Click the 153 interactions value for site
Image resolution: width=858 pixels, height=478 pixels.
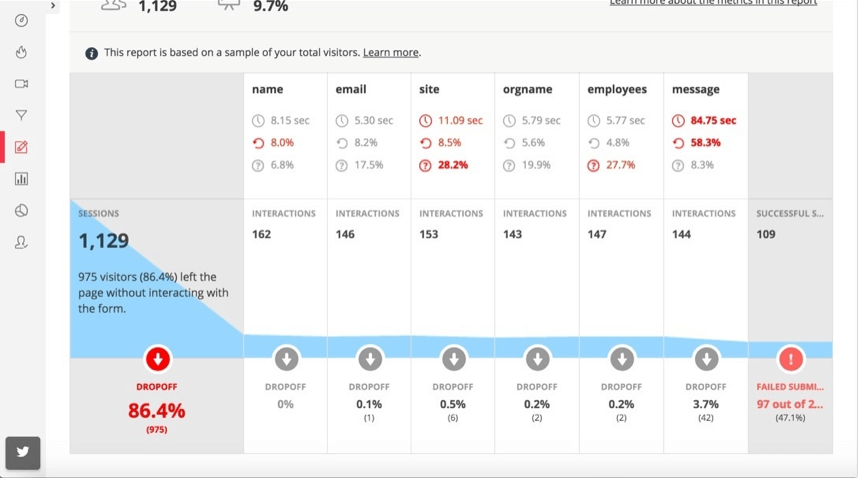coord(428,234)
